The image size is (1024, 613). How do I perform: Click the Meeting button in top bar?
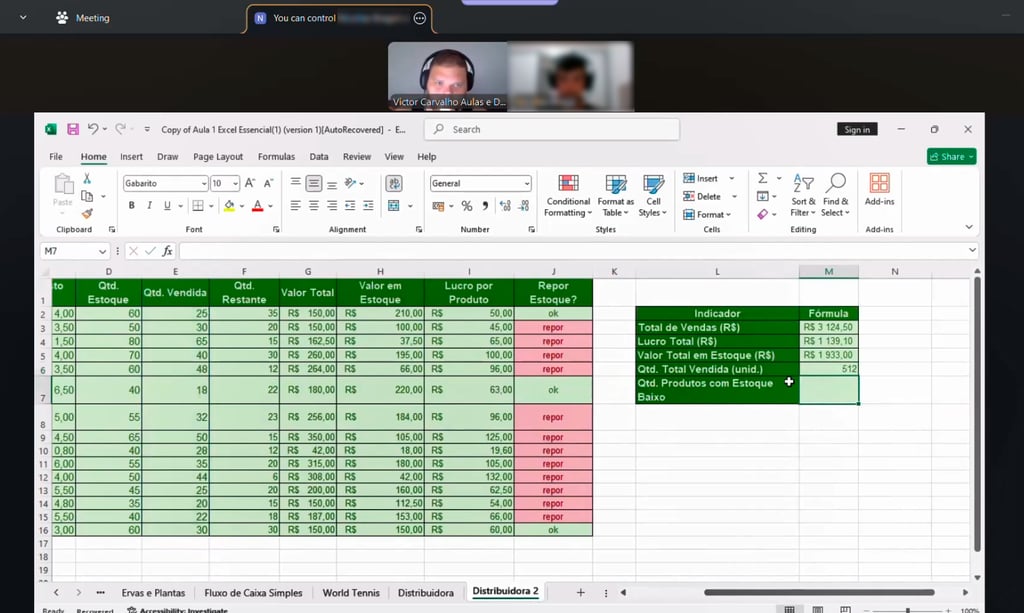click(83, 18)
